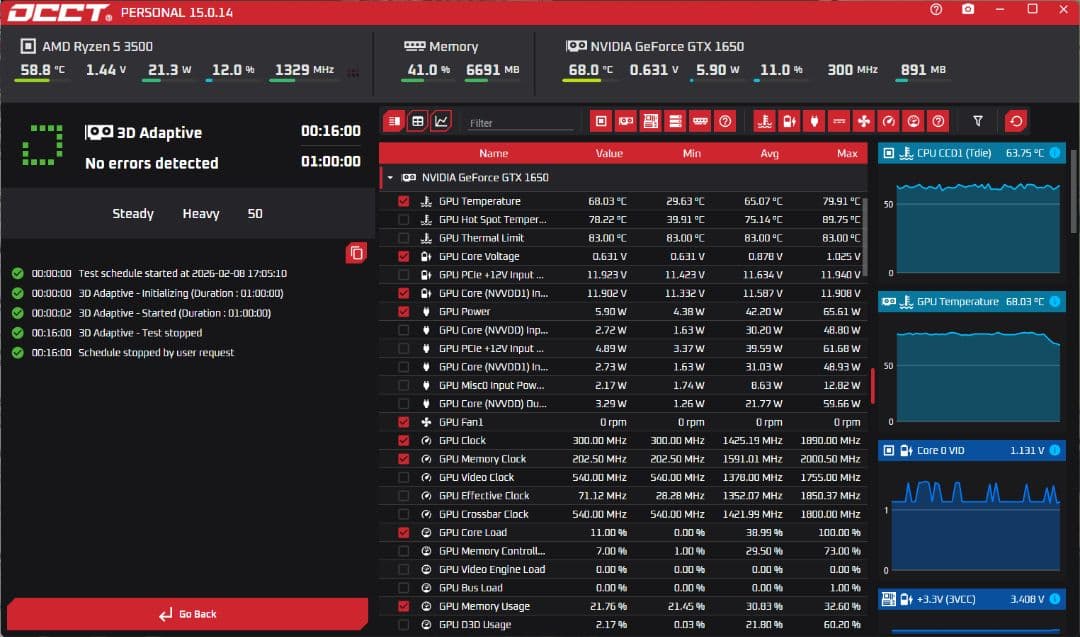This screenshot has width=1080, height=637.
Task: Click the reset min/max refresh icon
Action: pos(1016,121)
